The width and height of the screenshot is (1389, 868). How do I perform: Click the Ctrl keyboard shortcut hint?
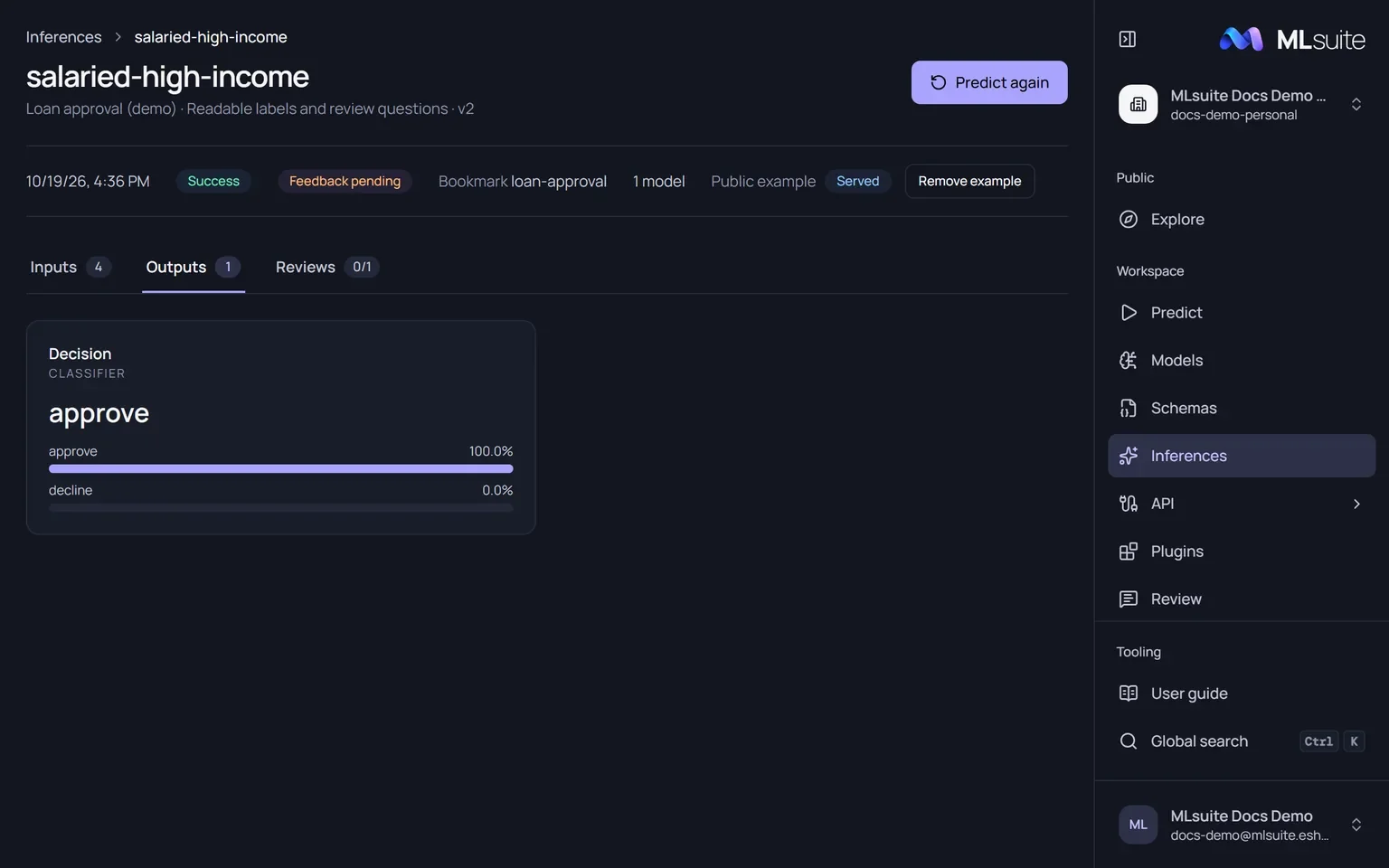coord(1318,741)
